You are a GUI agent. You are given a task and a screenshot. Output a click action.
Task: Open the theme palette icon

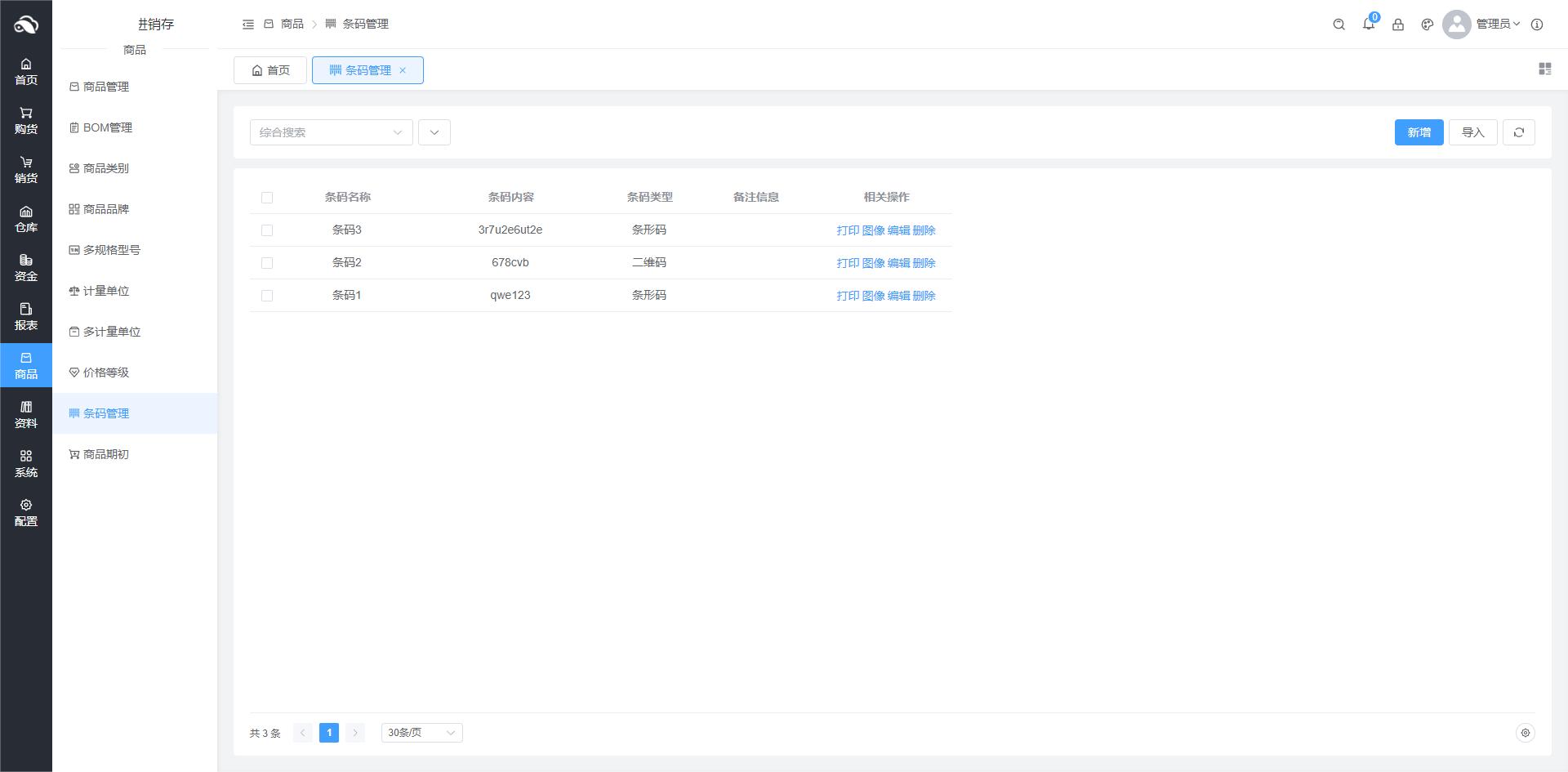1427,25
